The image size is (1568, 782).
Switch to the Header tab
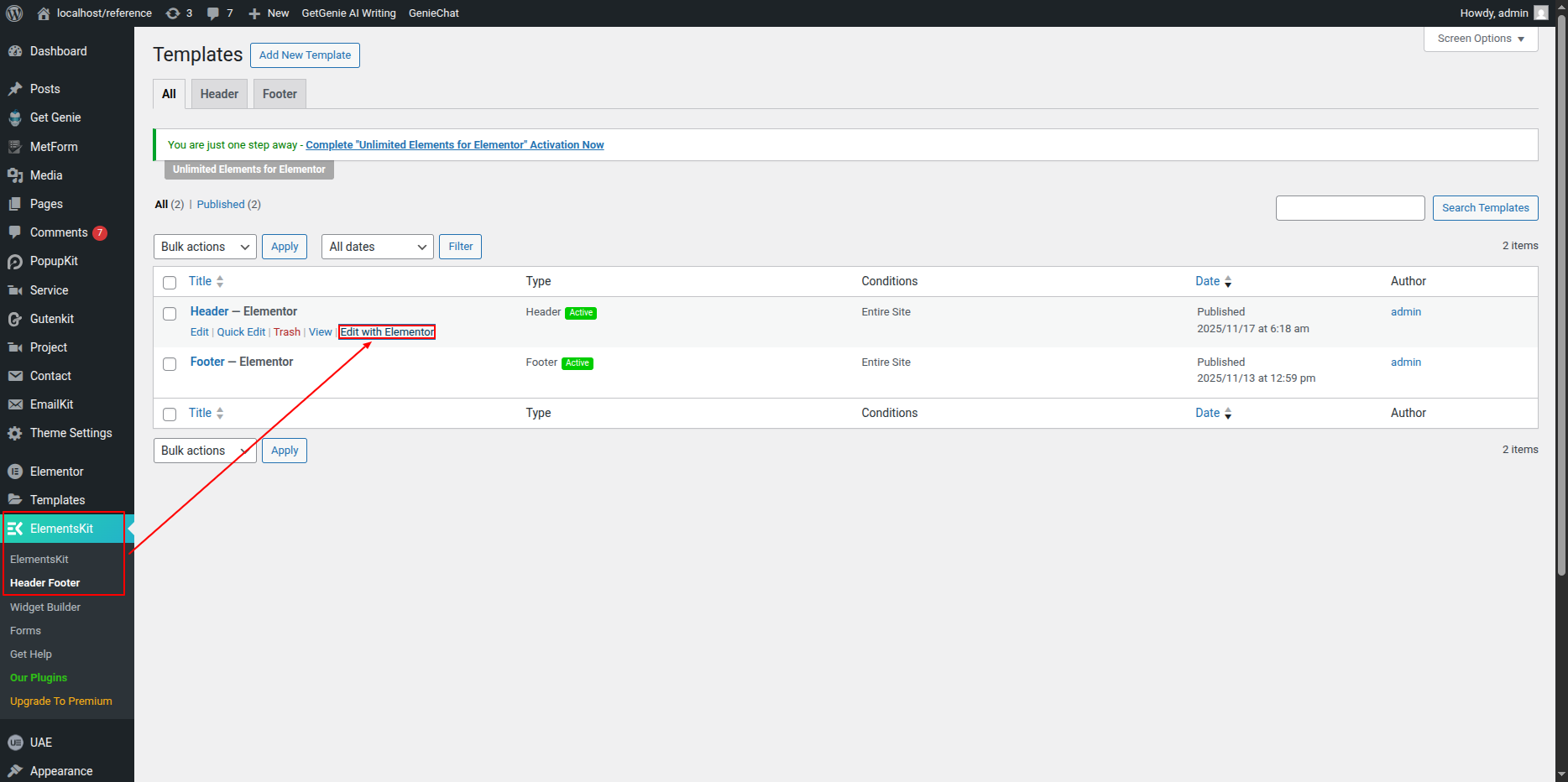219,94
